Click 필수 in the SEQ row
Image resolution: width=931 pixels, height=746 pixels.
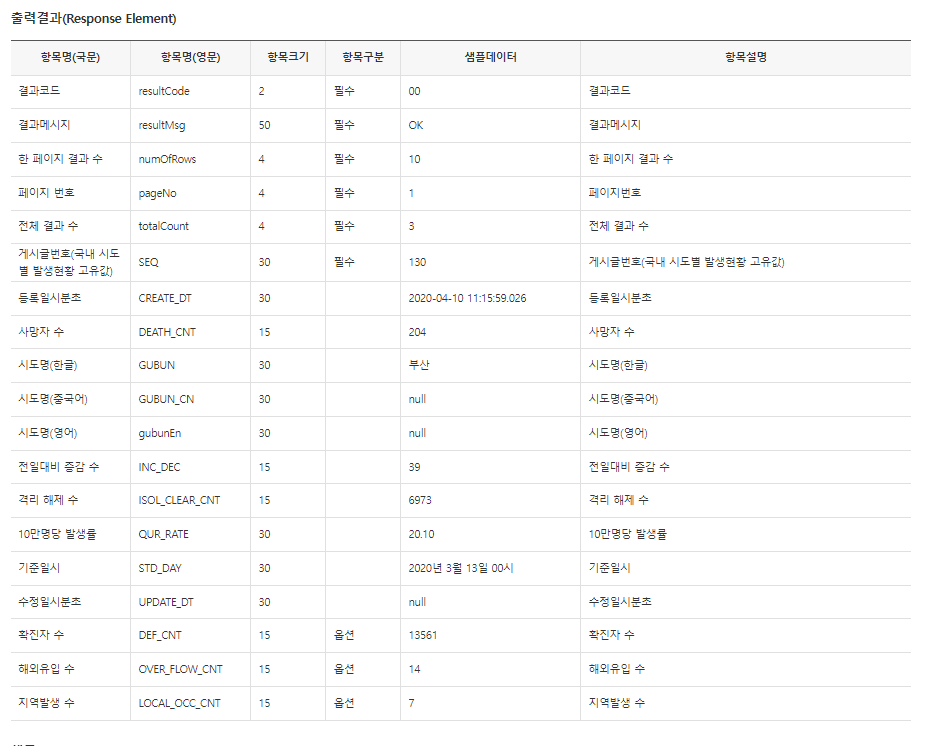click(344, 262)
